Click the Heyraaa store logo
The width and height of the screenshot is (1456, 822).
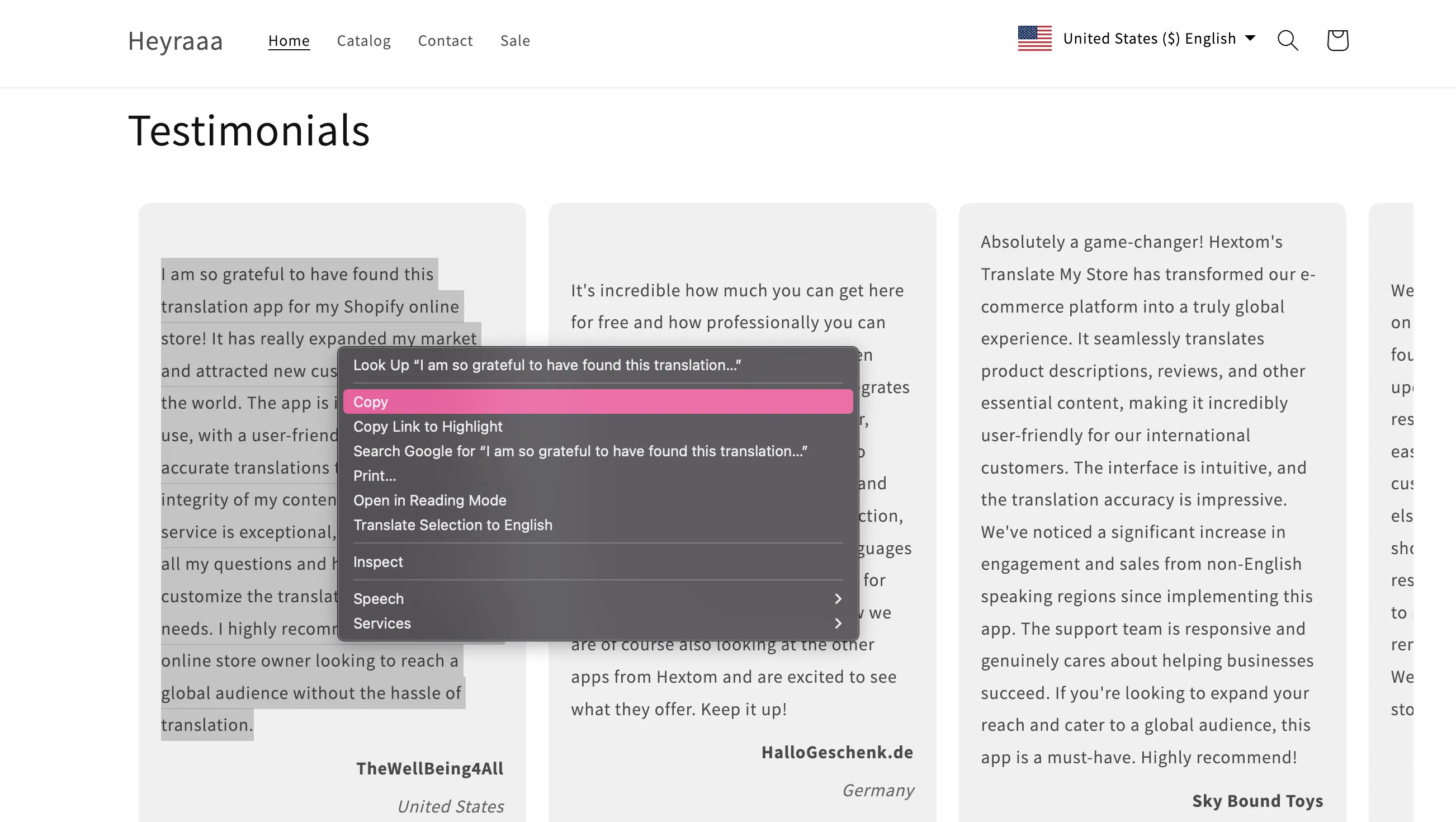[175, 40]
